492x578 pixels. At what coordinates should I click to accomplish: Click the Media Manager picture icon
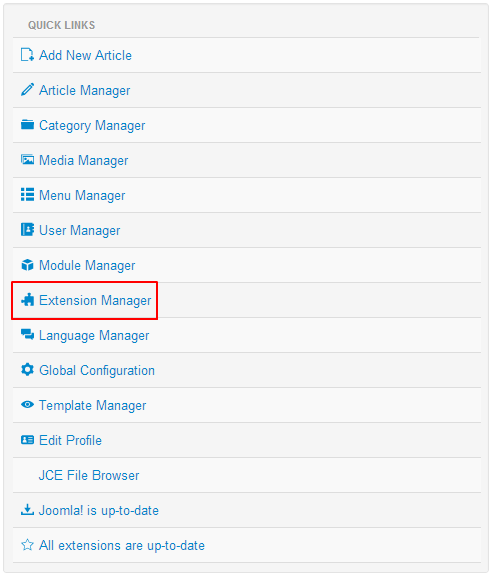(27, 160)
